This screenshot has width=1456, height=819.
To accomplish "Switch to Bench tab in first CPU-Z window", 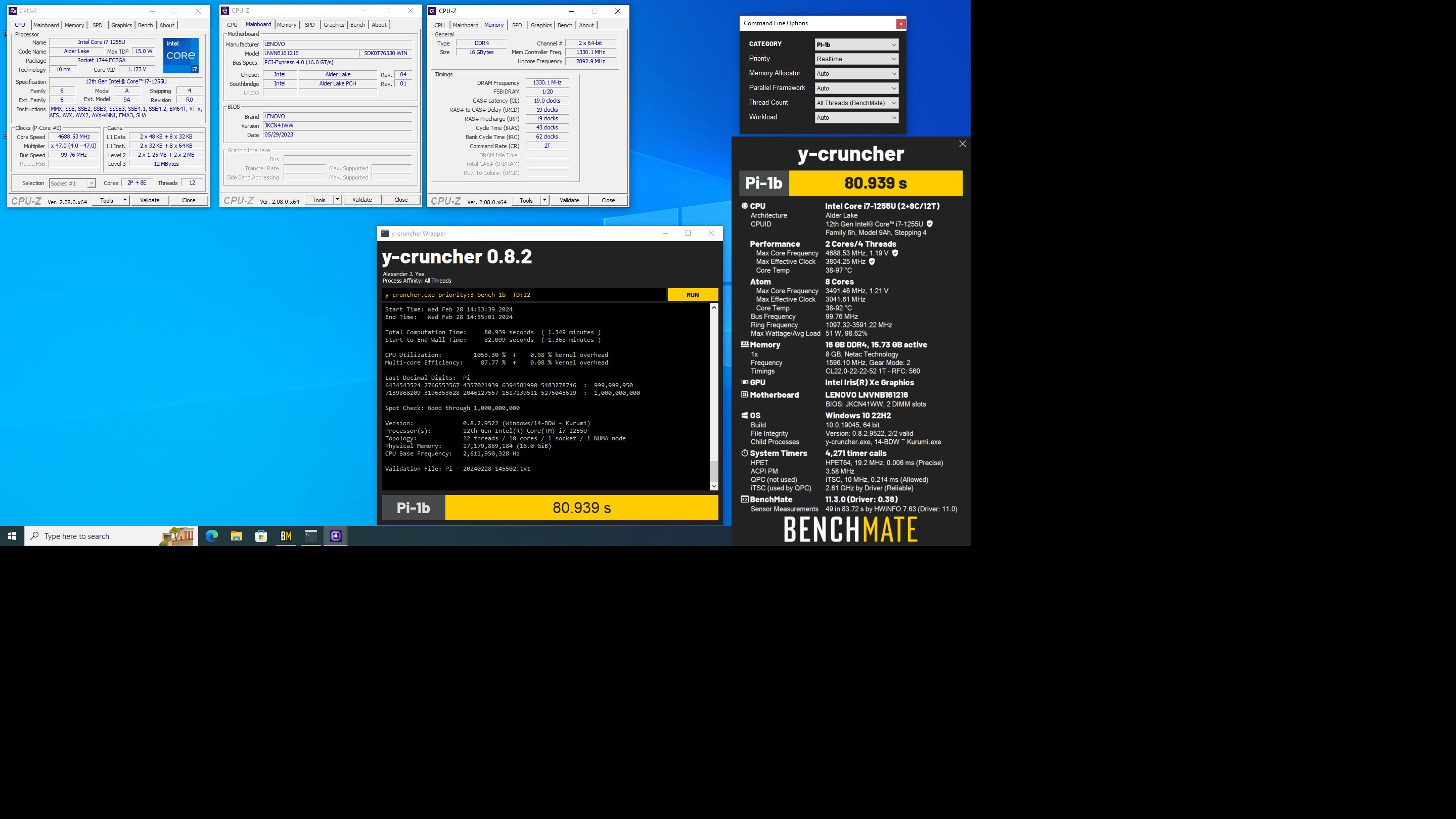I will coord(145,25).
